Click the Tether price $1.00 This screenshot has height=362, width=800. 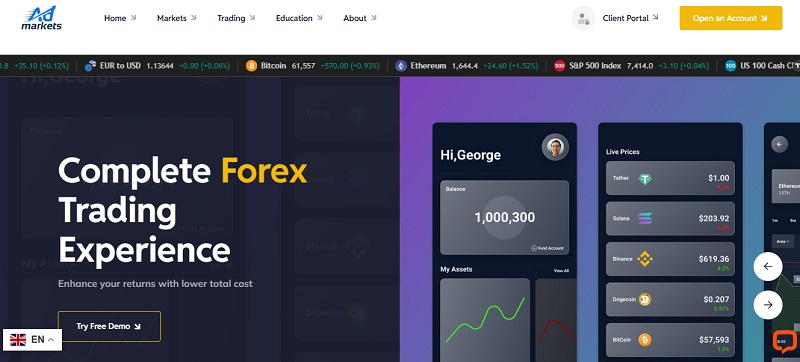click(x=718, y=178)
